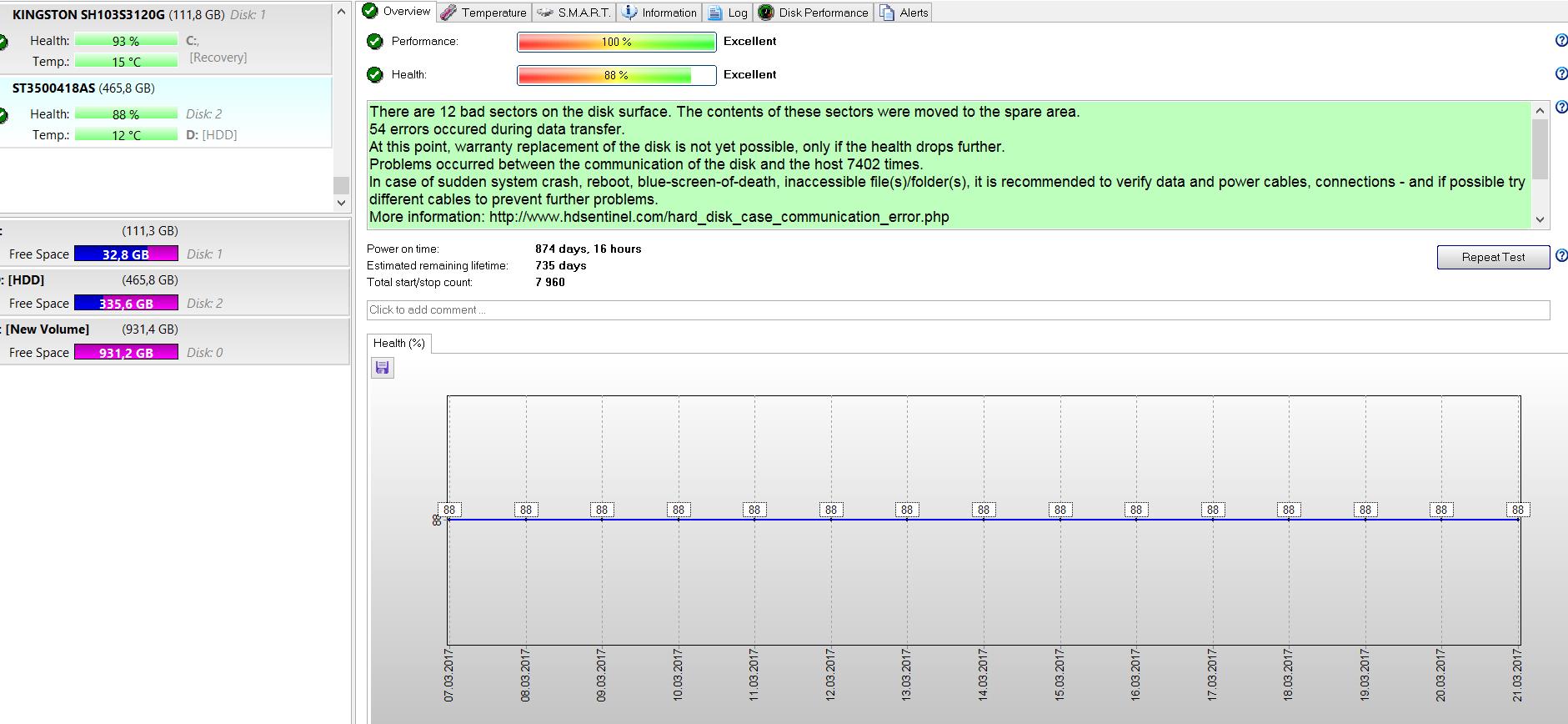Go to the Alerts tab
Screen dimensions: 1568x724
(904, 13)
